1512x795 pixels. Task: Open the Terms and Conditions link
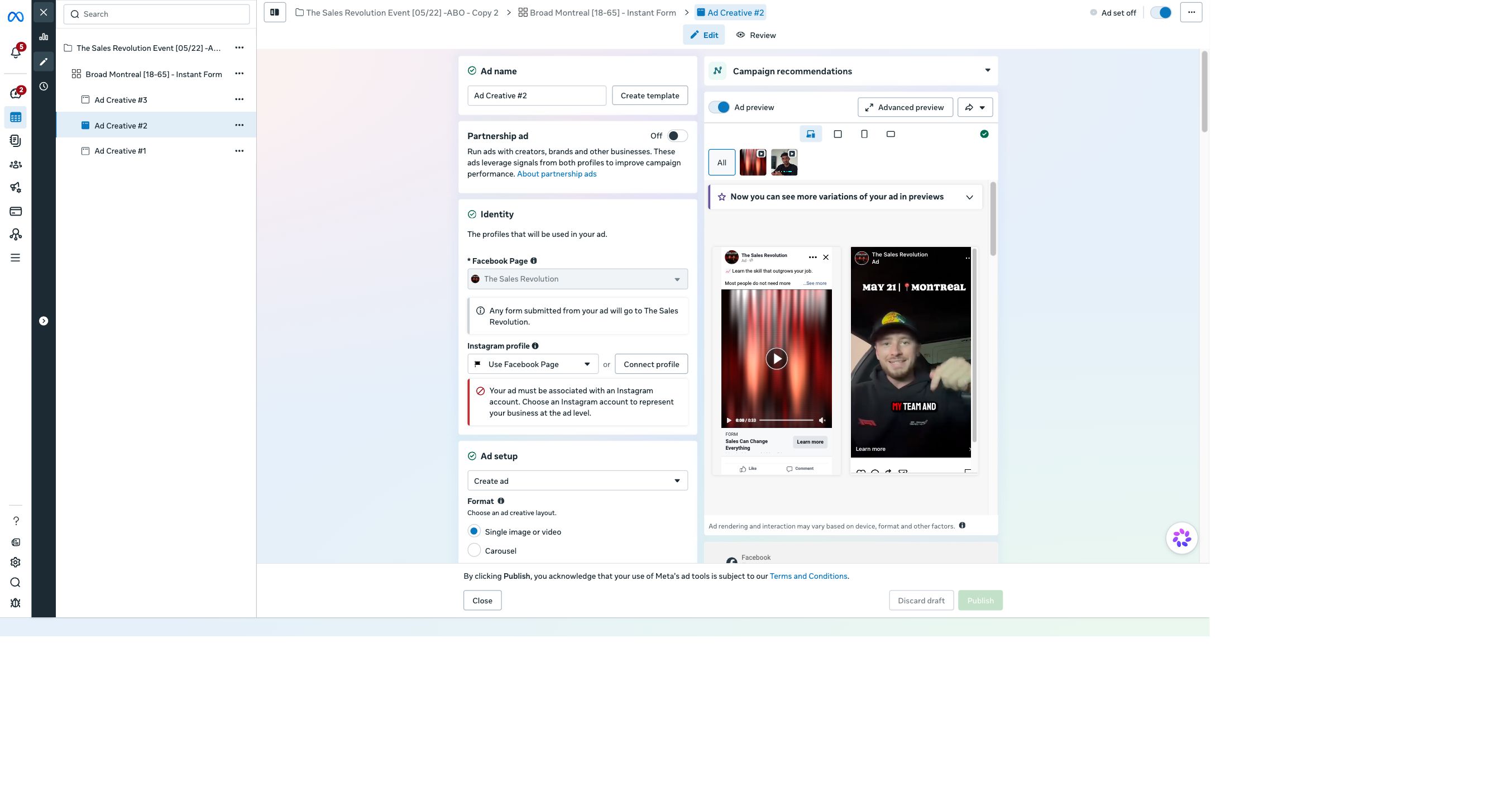coord(808,576)
